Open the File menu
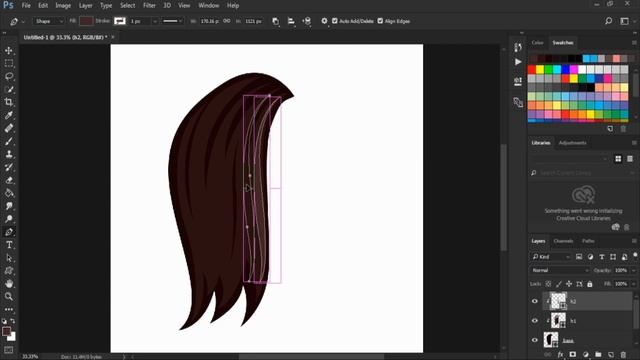This screenshot has width=640, height=360. click(x=26, y=6)
